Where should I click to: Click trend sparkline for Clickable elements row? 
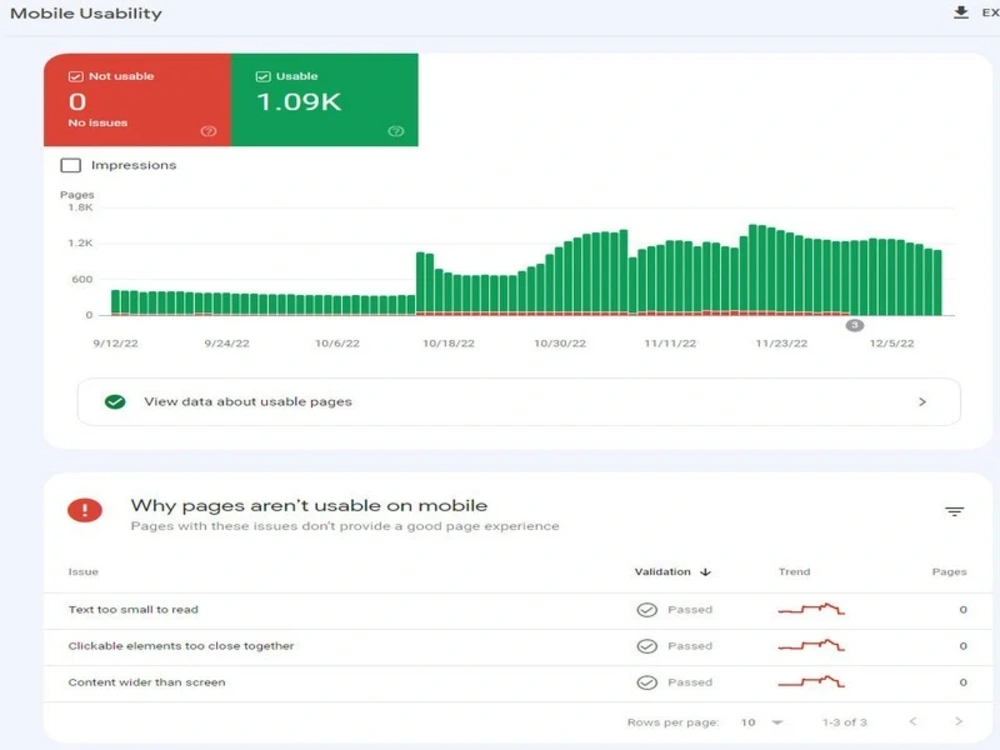(x=811, y=645)
